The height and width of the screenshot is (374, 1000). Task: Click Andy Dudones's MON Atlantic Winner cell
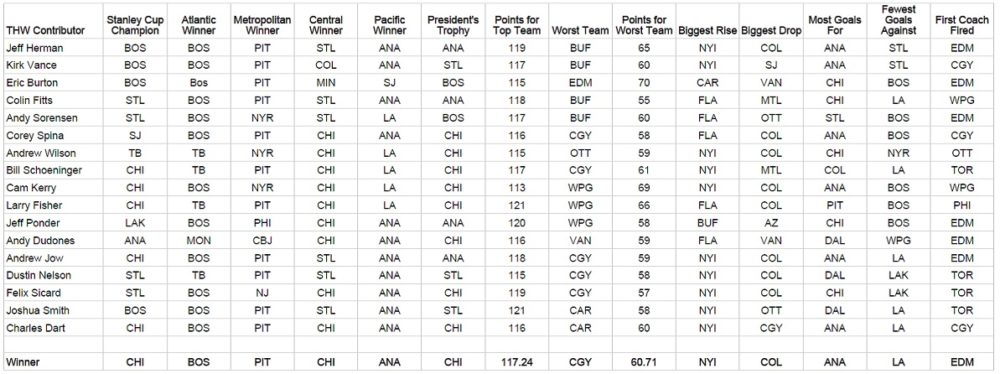[x=198, y=241]
